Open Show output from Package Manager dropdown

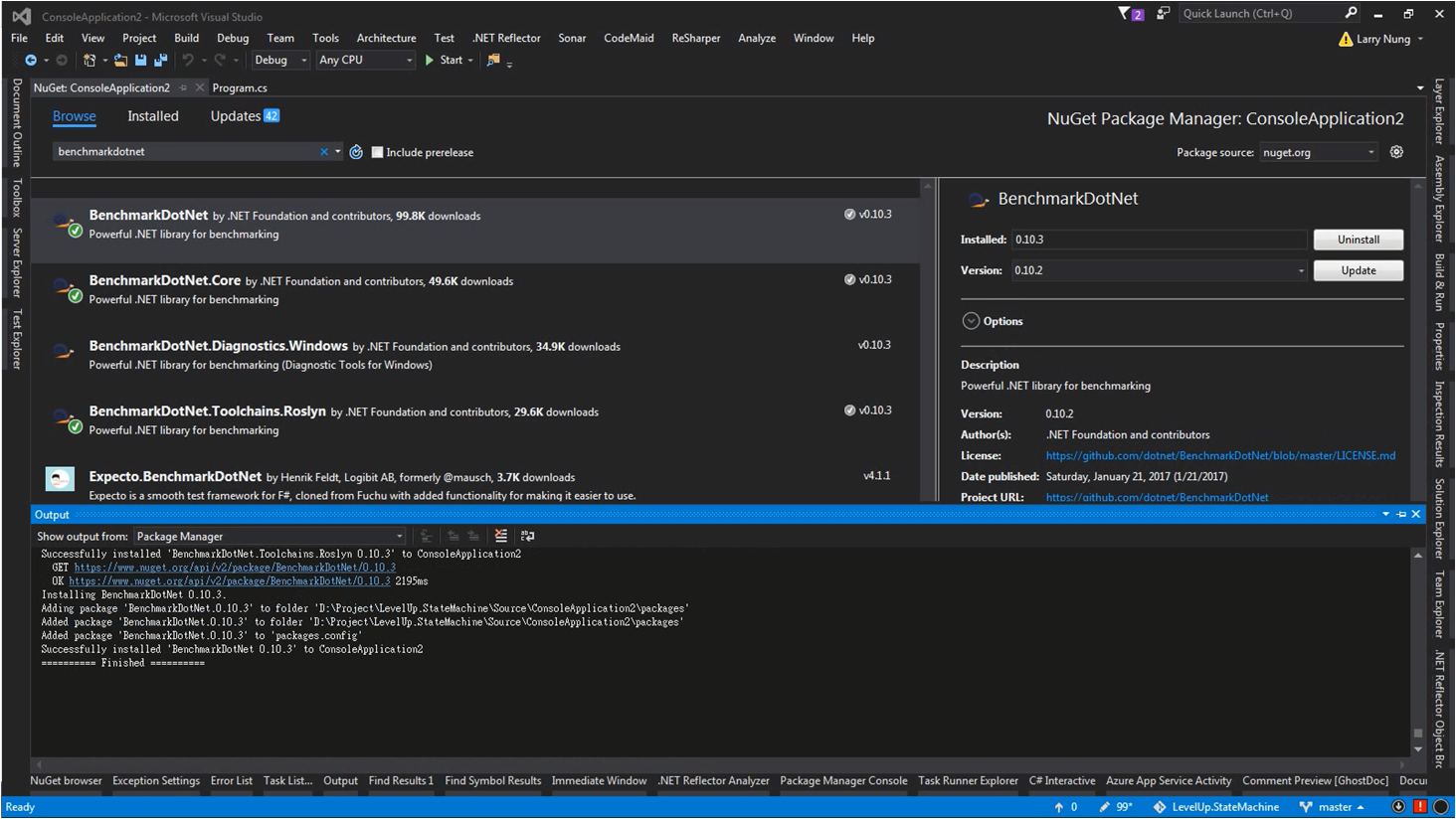pyautogui.click(x=270, y=536)
